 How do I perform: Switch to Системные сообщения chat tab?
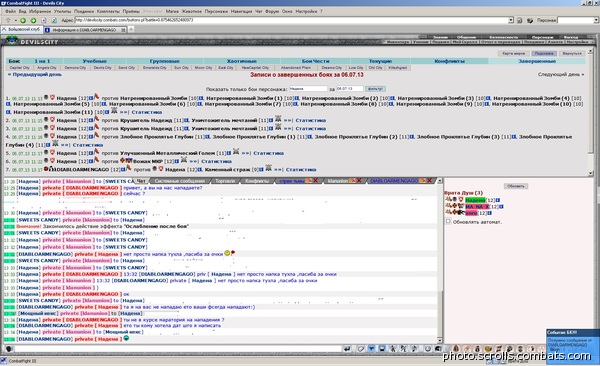(x=180, y=181)
